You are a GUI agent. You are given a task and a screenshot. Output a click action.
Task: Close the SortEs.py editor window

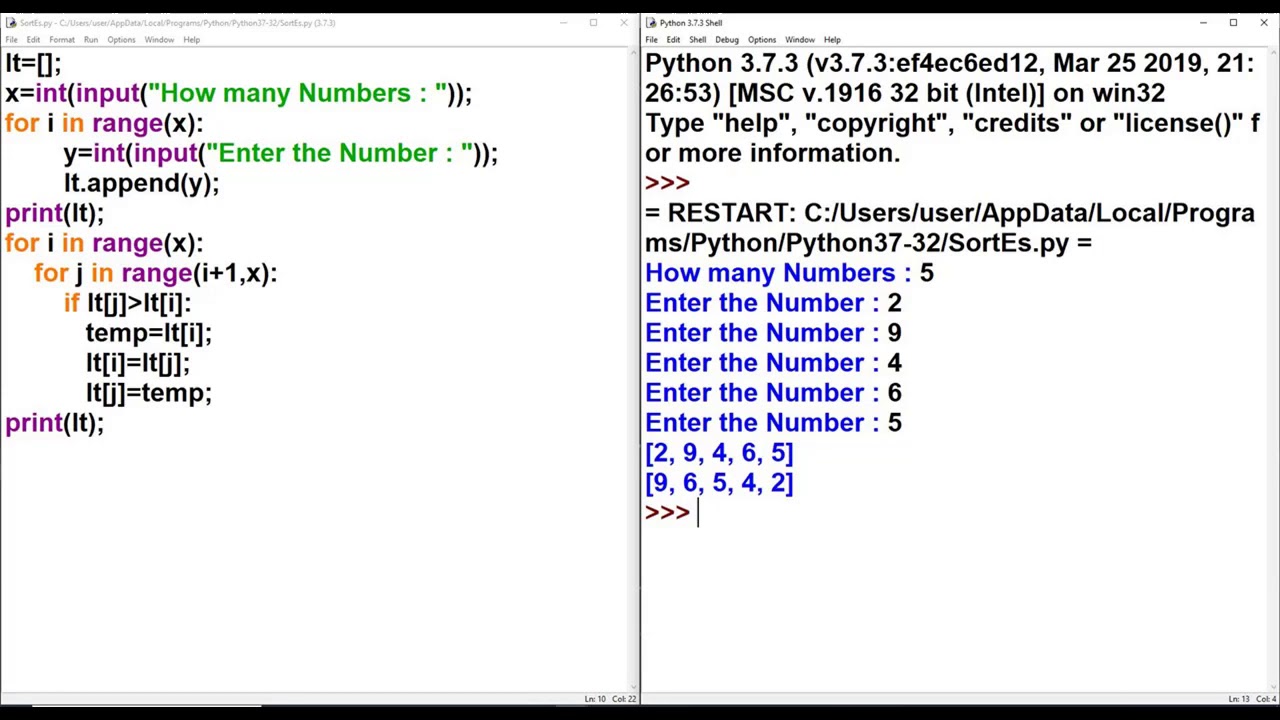(623, 22)
